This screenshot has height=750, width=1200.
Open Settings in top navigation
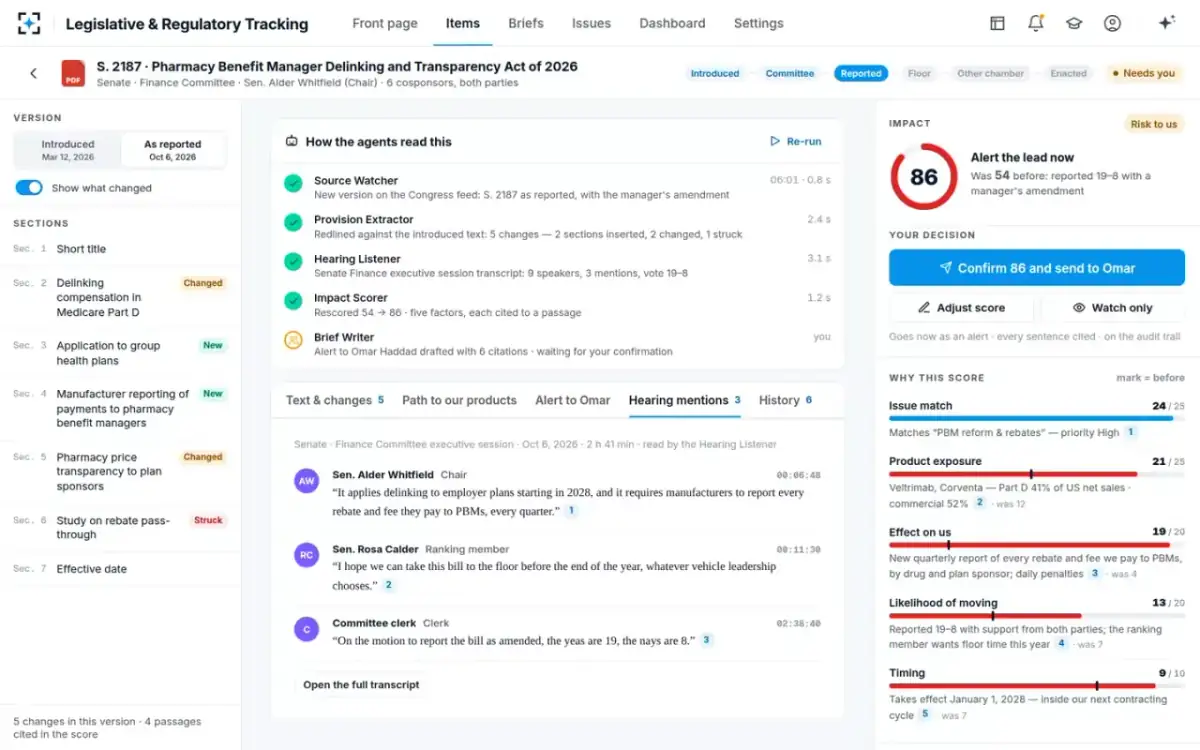[x=759, y=23]
